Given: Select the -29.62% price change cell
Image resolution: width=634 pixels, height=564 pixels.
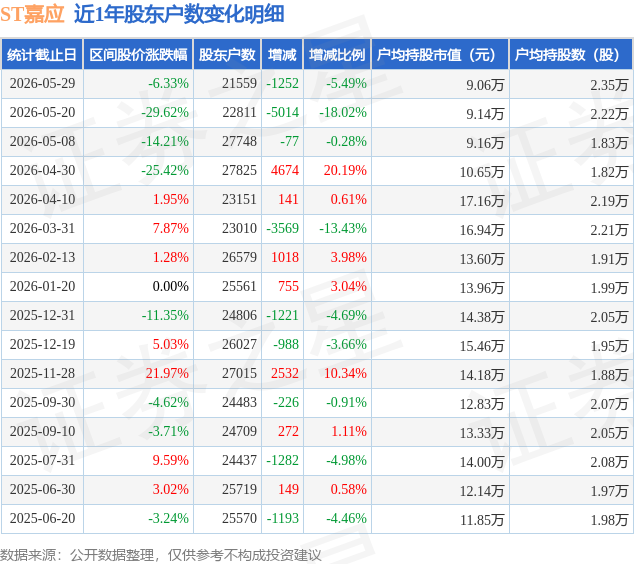Looking at the screenshot, I should point(165,112).
